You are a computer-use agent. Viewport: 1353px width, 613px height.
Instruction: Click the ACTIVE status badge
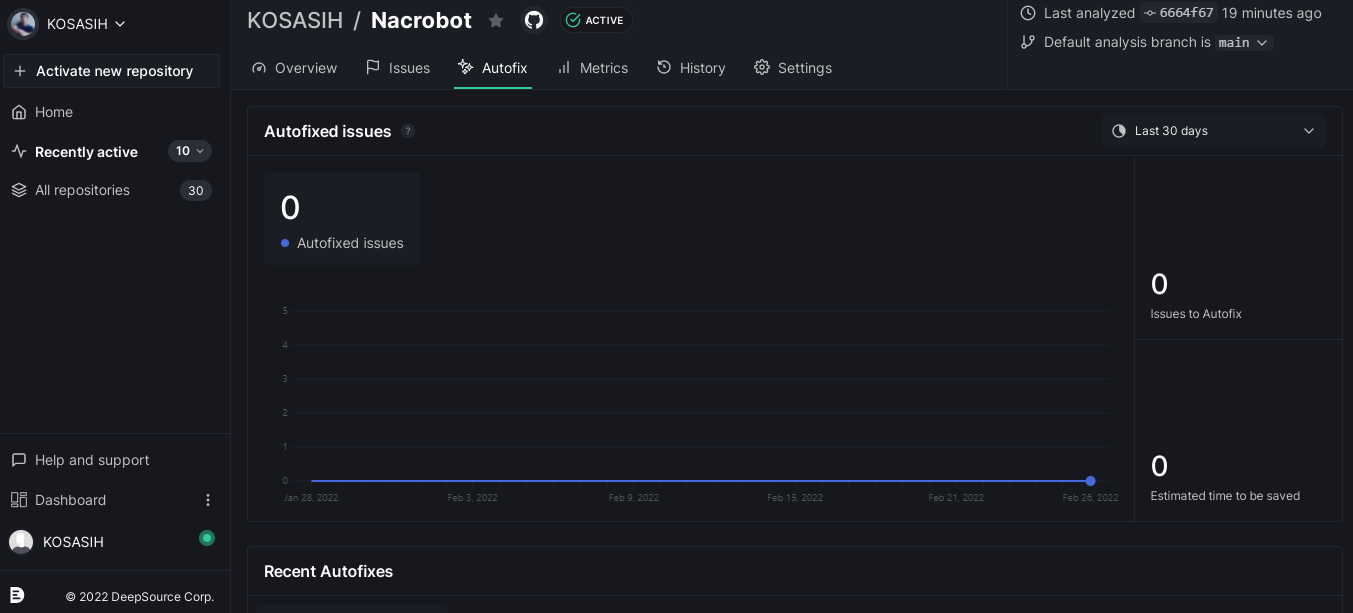595,20
